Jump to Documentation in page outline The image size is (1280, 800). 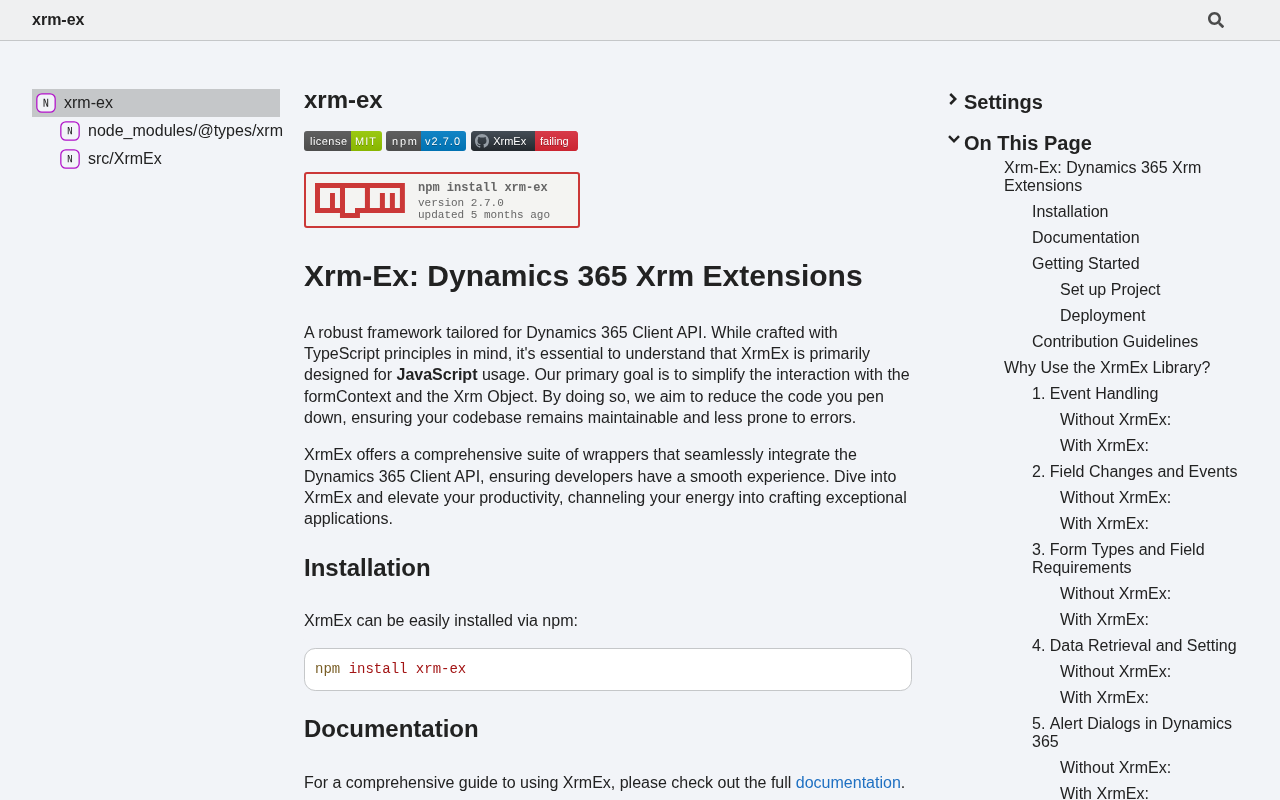1086,238
